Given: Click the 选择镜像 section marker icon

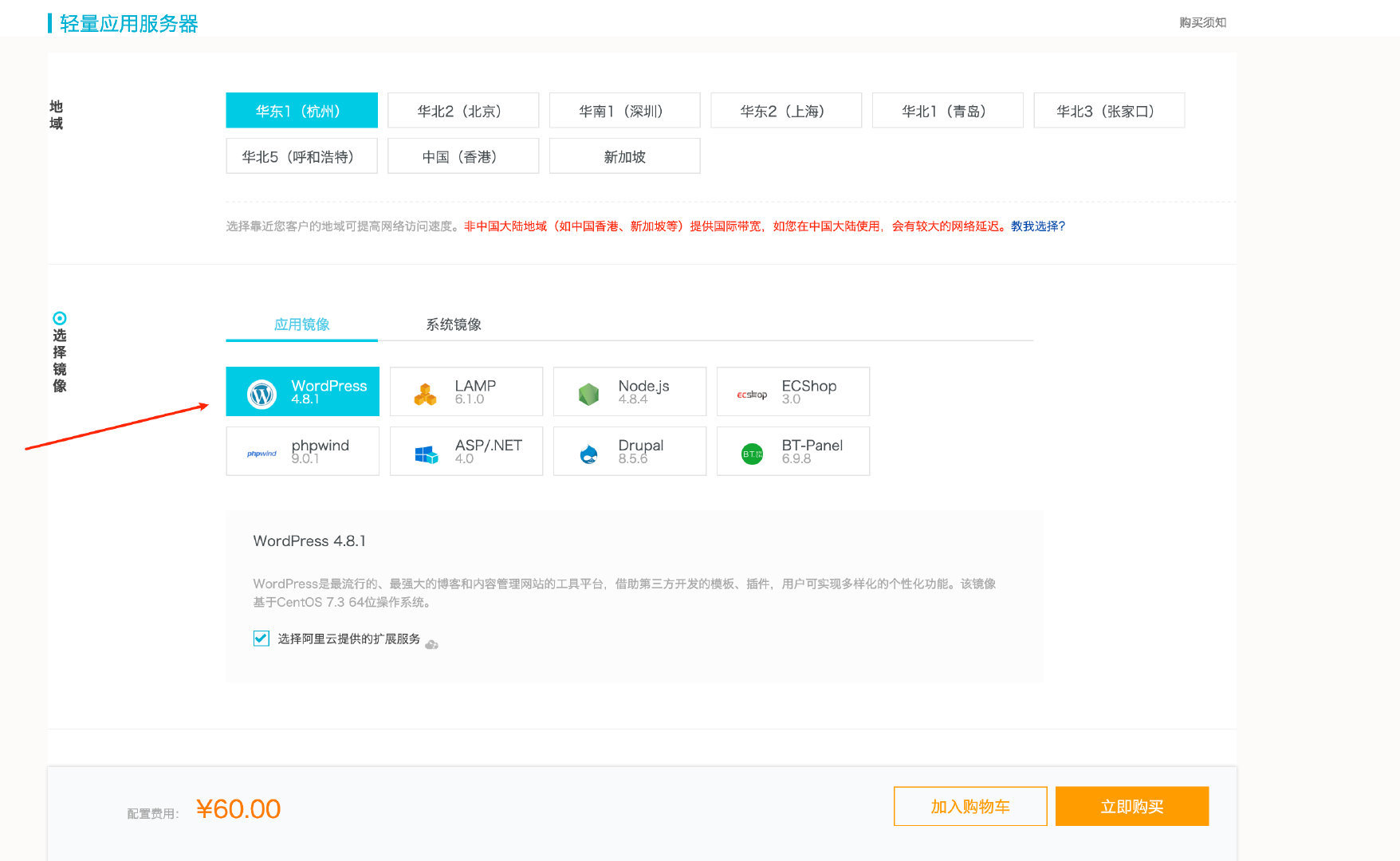Looking at the screenshot, I should click(59, 318).
